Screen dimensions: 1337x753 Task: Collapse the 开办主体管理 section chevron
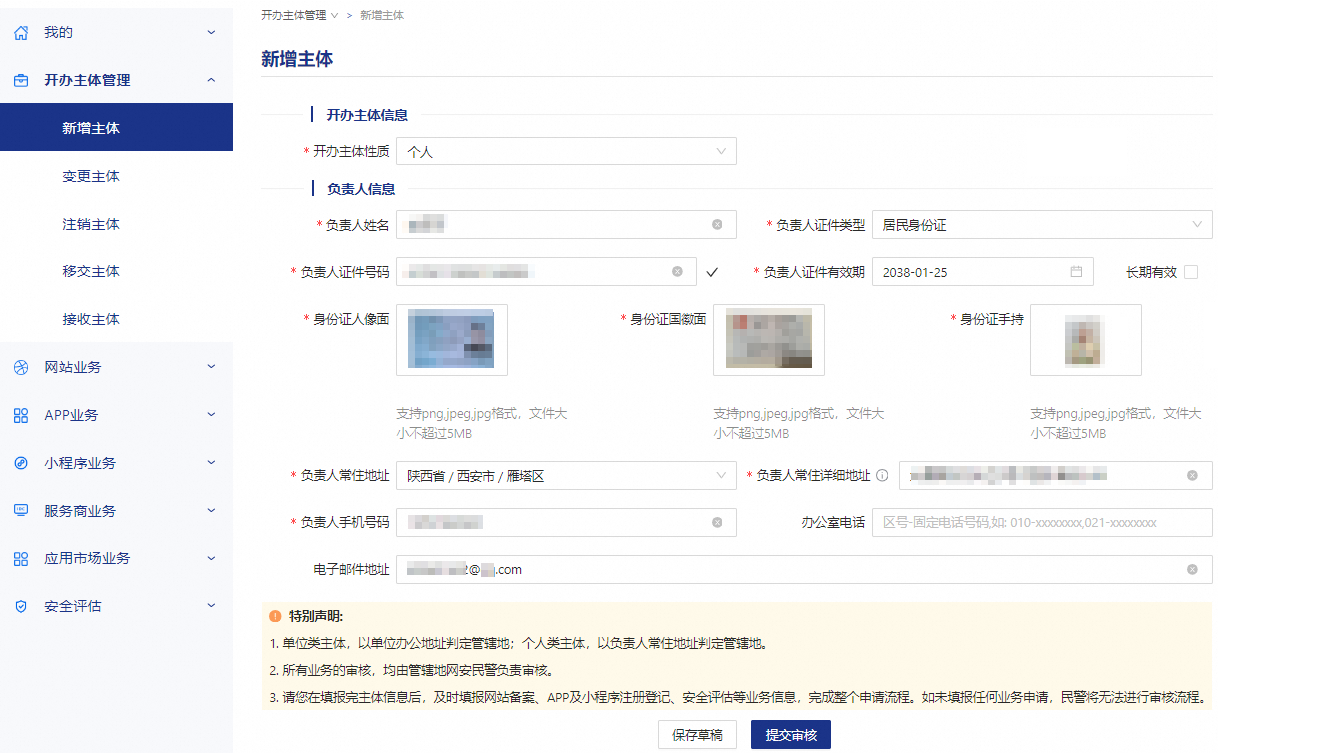pos(211,80)
